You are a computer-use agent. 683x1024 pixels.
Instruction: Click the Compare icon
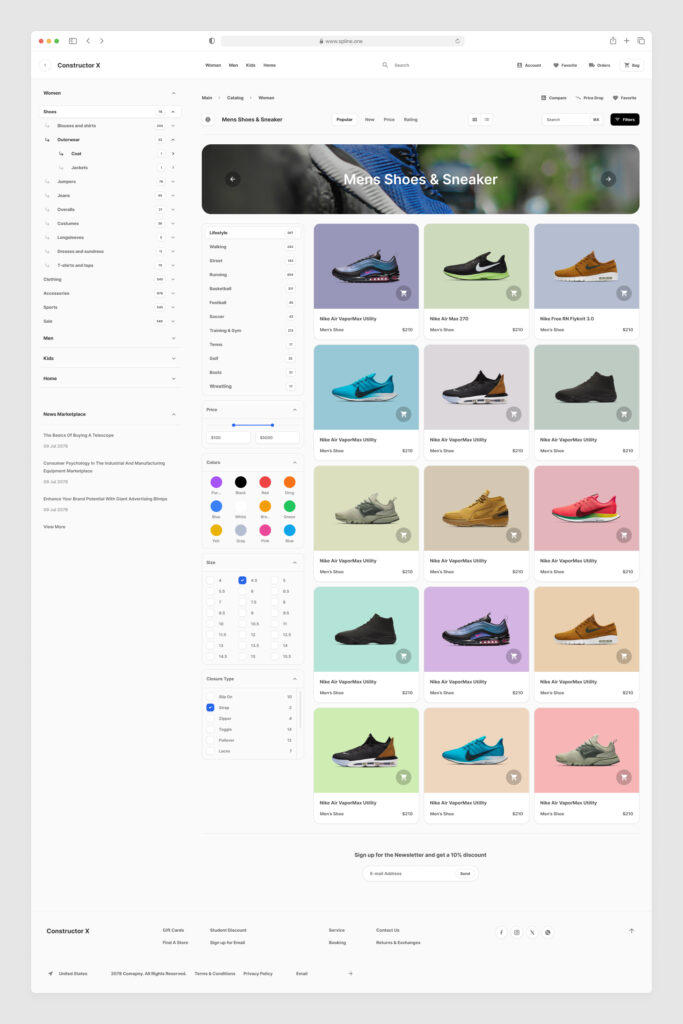tap(543, 98)
